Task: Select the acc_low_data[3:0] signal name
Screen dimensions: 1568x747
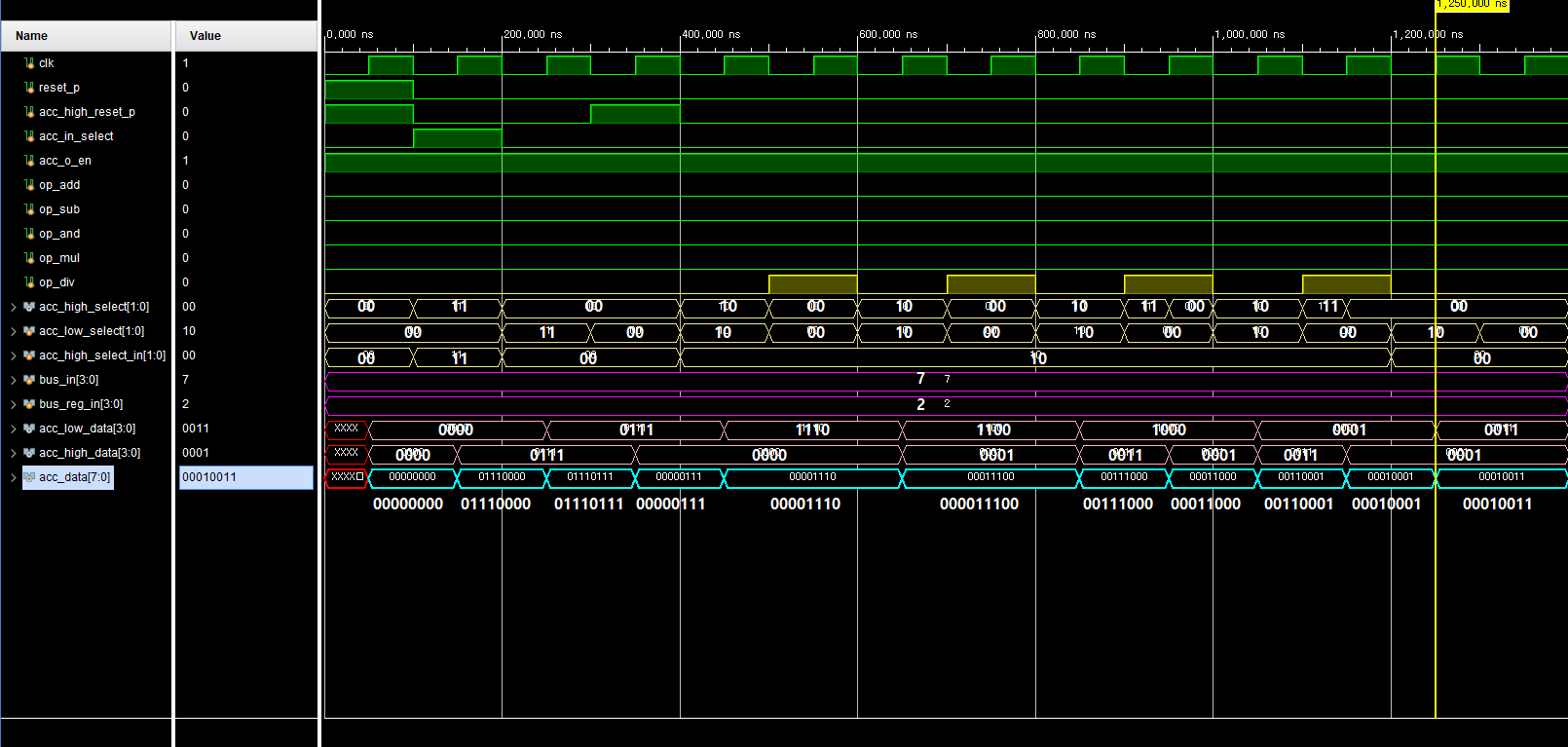Action: click(88, 429)
